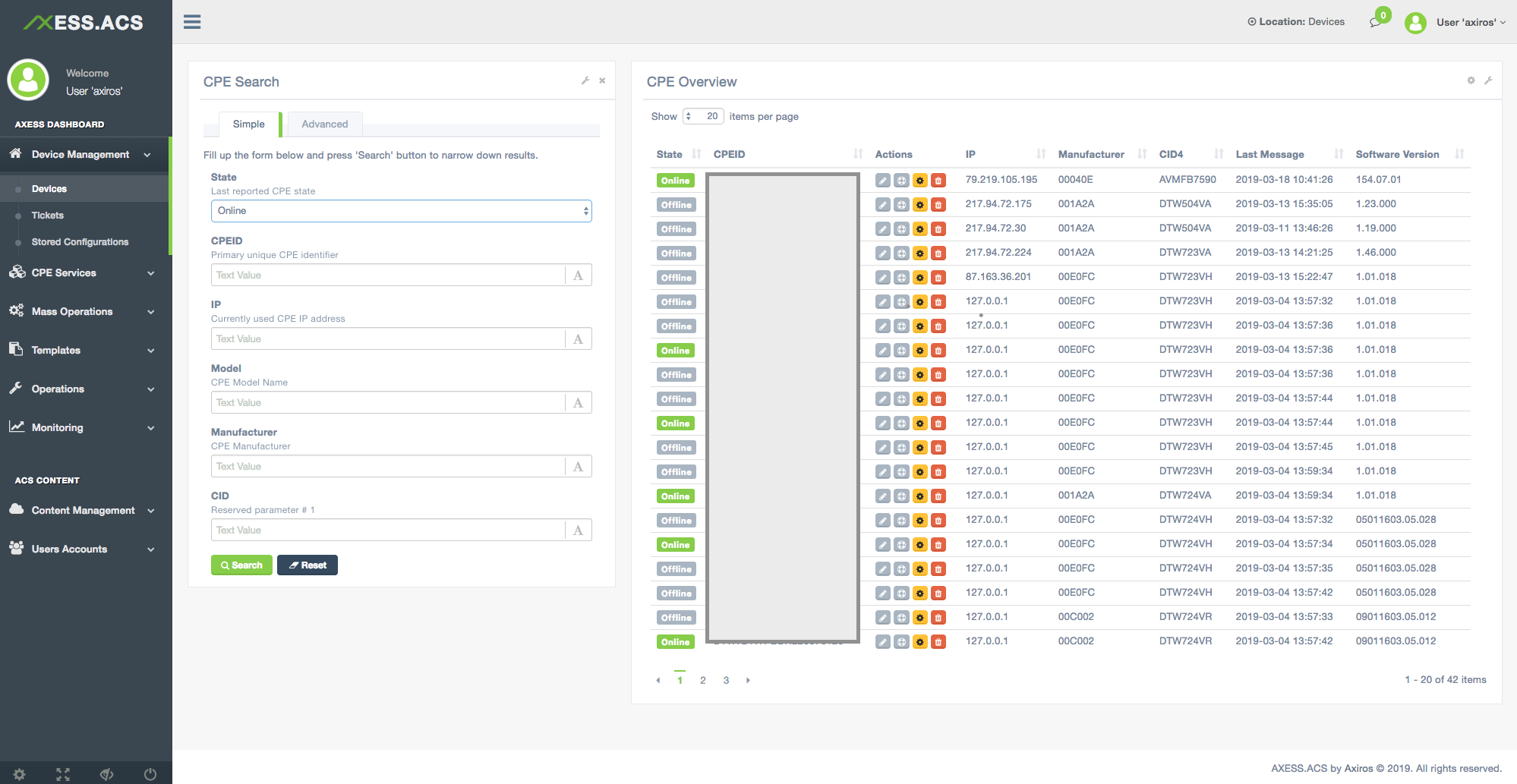Open Stored Configurations in sidebar
The width and height of the screenshot is (1517, 784).
[80, 242]
